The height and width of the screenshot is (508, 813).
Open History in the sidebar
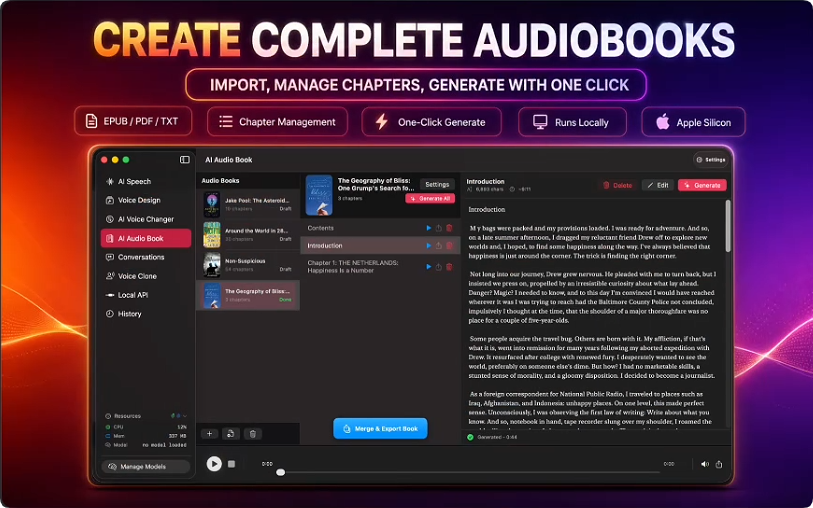tap(146, 314)
